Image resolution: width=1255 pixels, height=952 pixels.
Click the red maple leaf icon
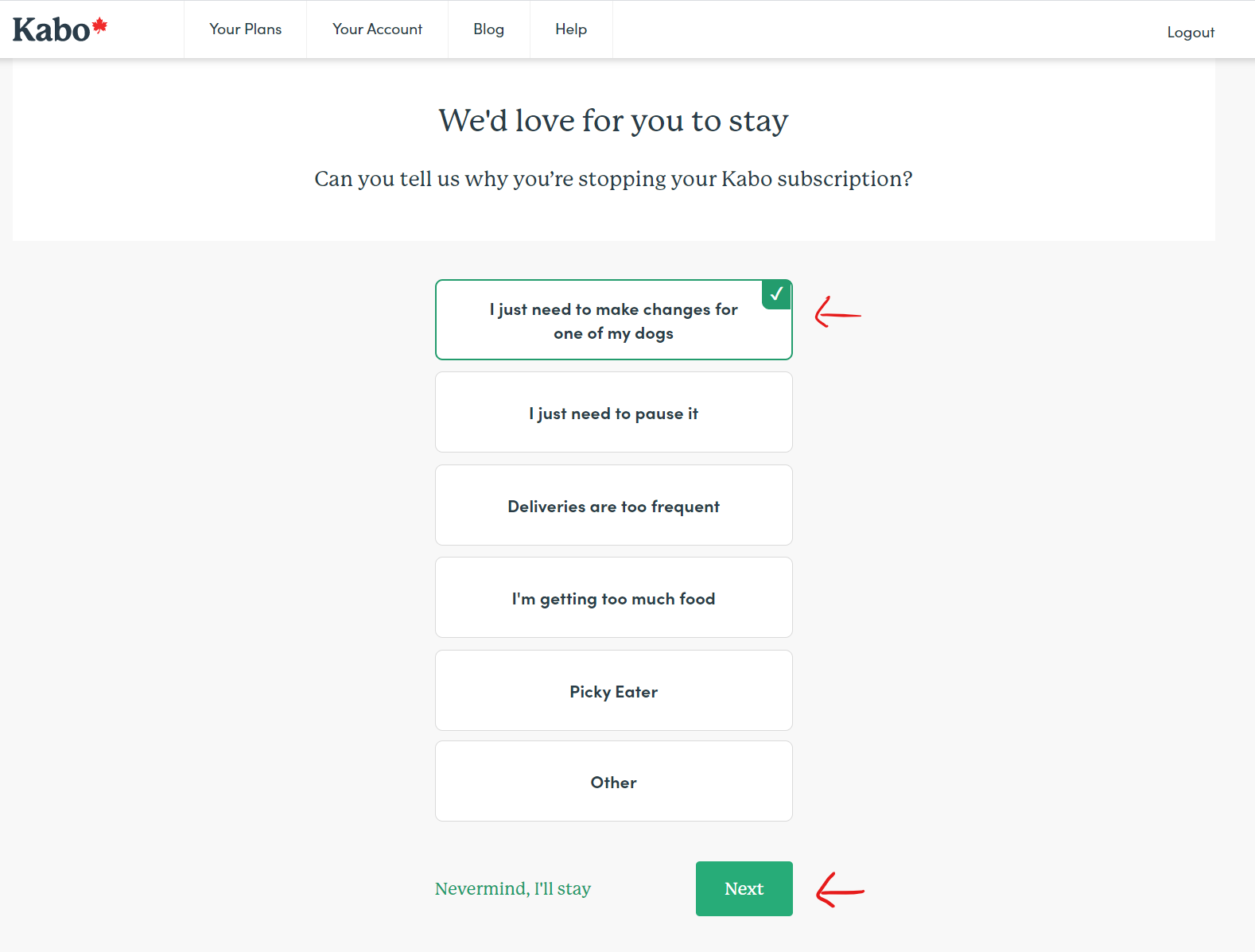pyautogui.click(x=100, y=25)
